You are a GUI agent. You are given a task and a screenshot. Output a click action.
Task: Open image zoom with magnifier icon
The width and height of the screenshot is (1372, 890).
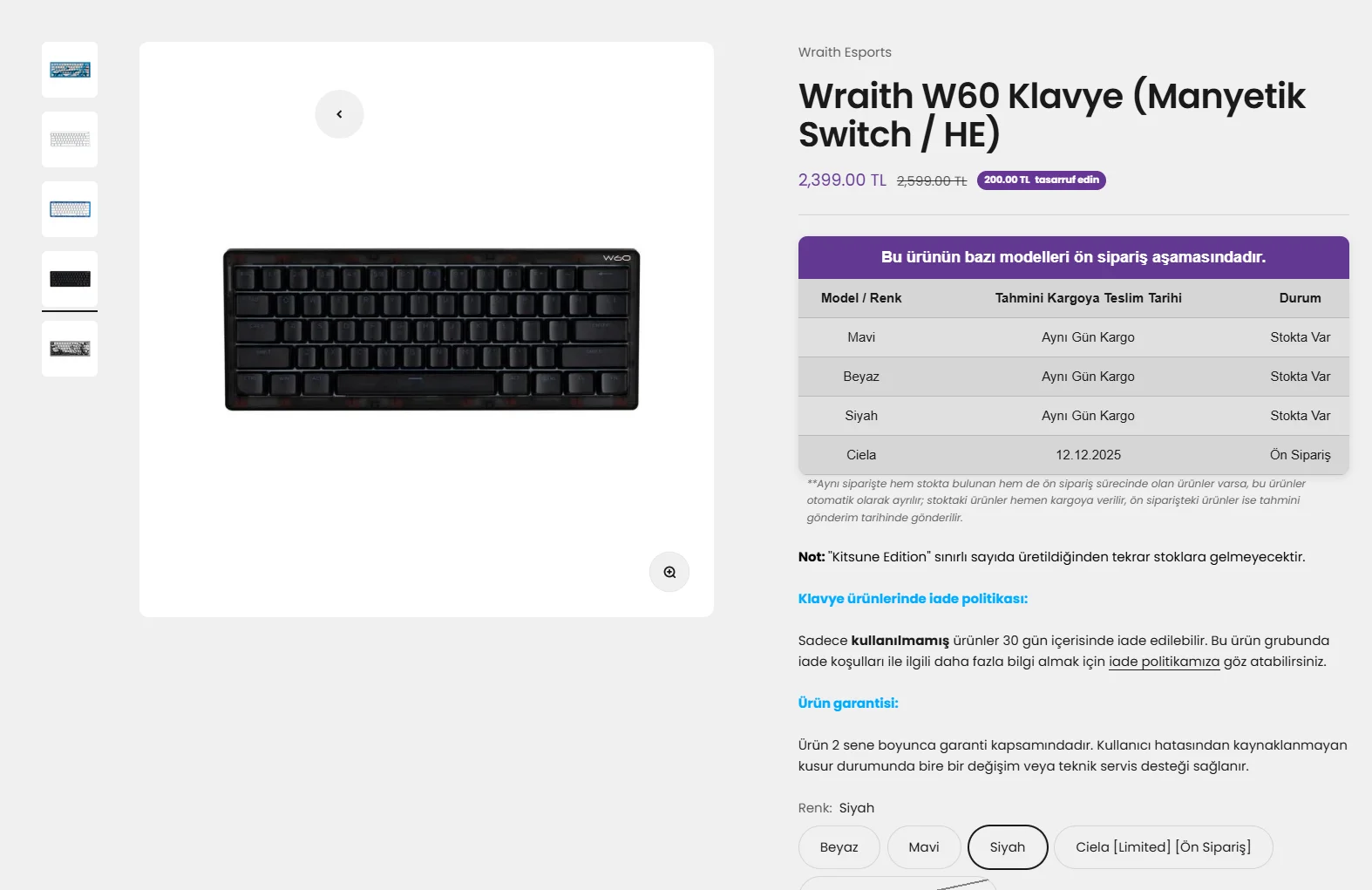(x=669, y=573)
